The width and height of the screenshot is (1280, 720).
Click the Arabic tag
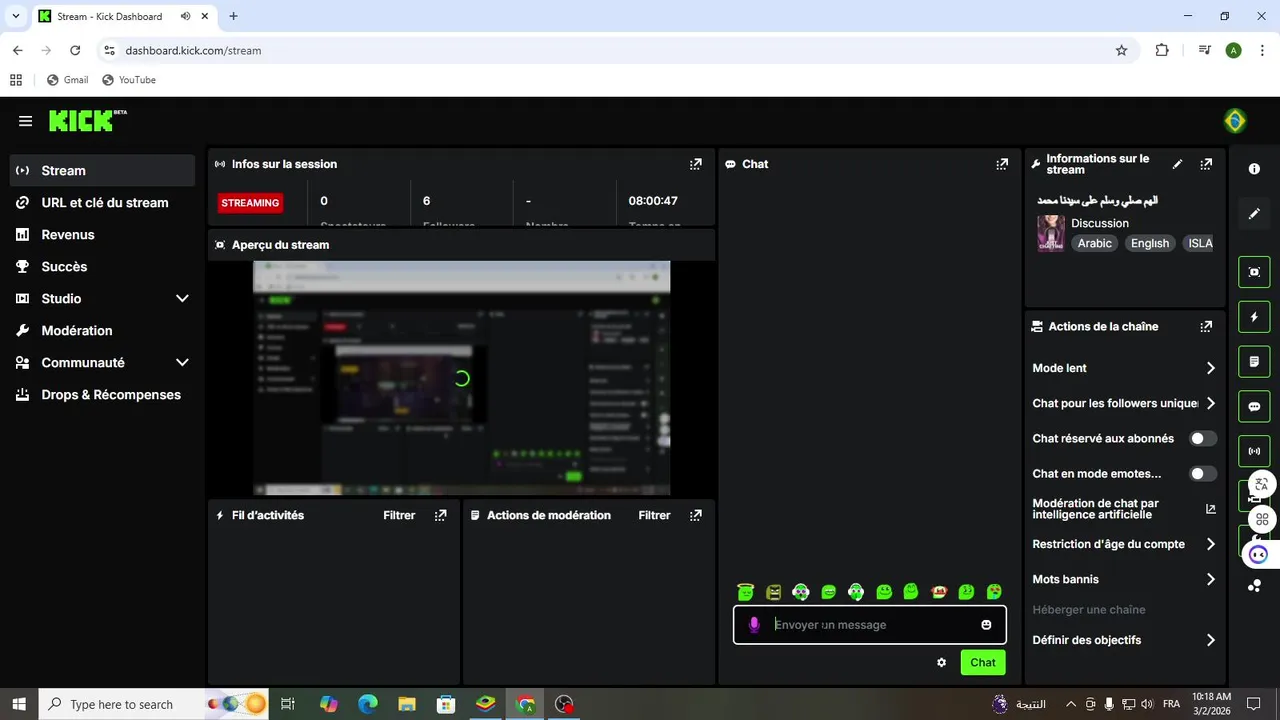[x=1094, y=243]
